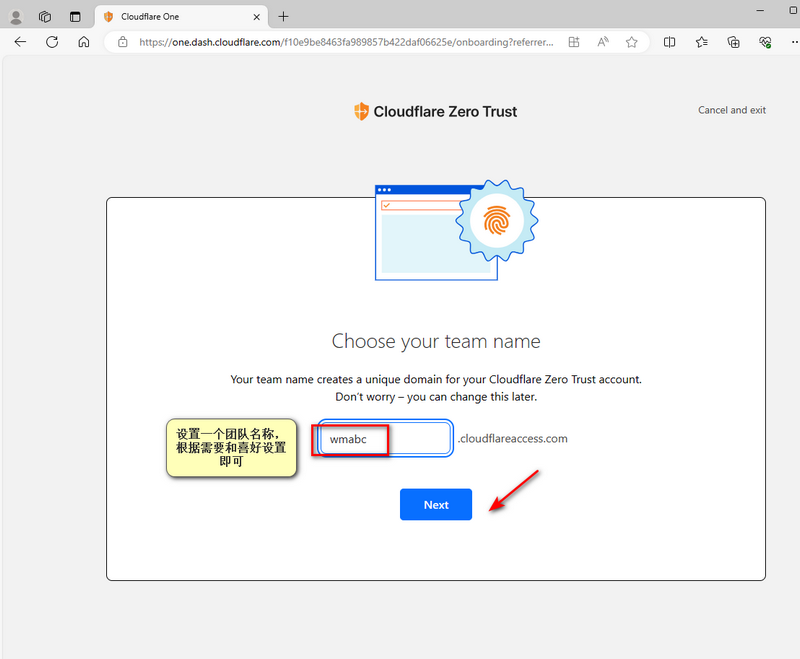Image resolution: width=800 pixels, height=659 pixels.
Task: Open split screen icon
Action: coord(669,42)
